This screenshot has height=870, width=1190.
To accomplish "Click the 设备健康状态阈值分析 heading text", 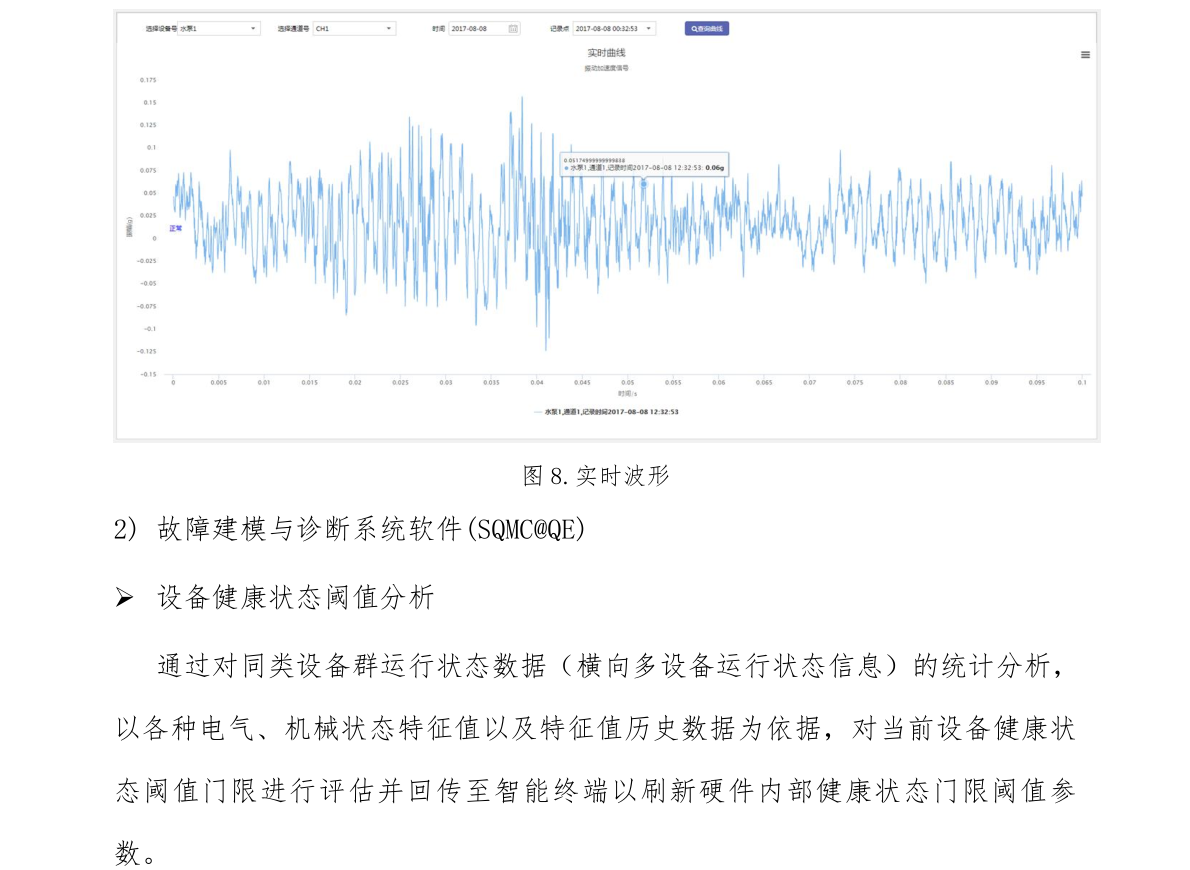I will 296,599.
